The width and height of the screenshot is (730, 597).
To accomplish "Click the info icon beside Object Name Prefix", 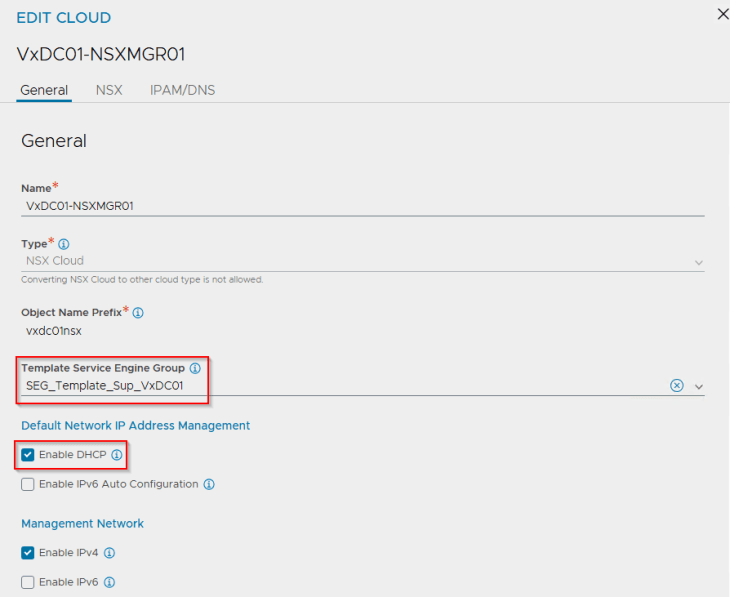I will (x=138, y=313).
